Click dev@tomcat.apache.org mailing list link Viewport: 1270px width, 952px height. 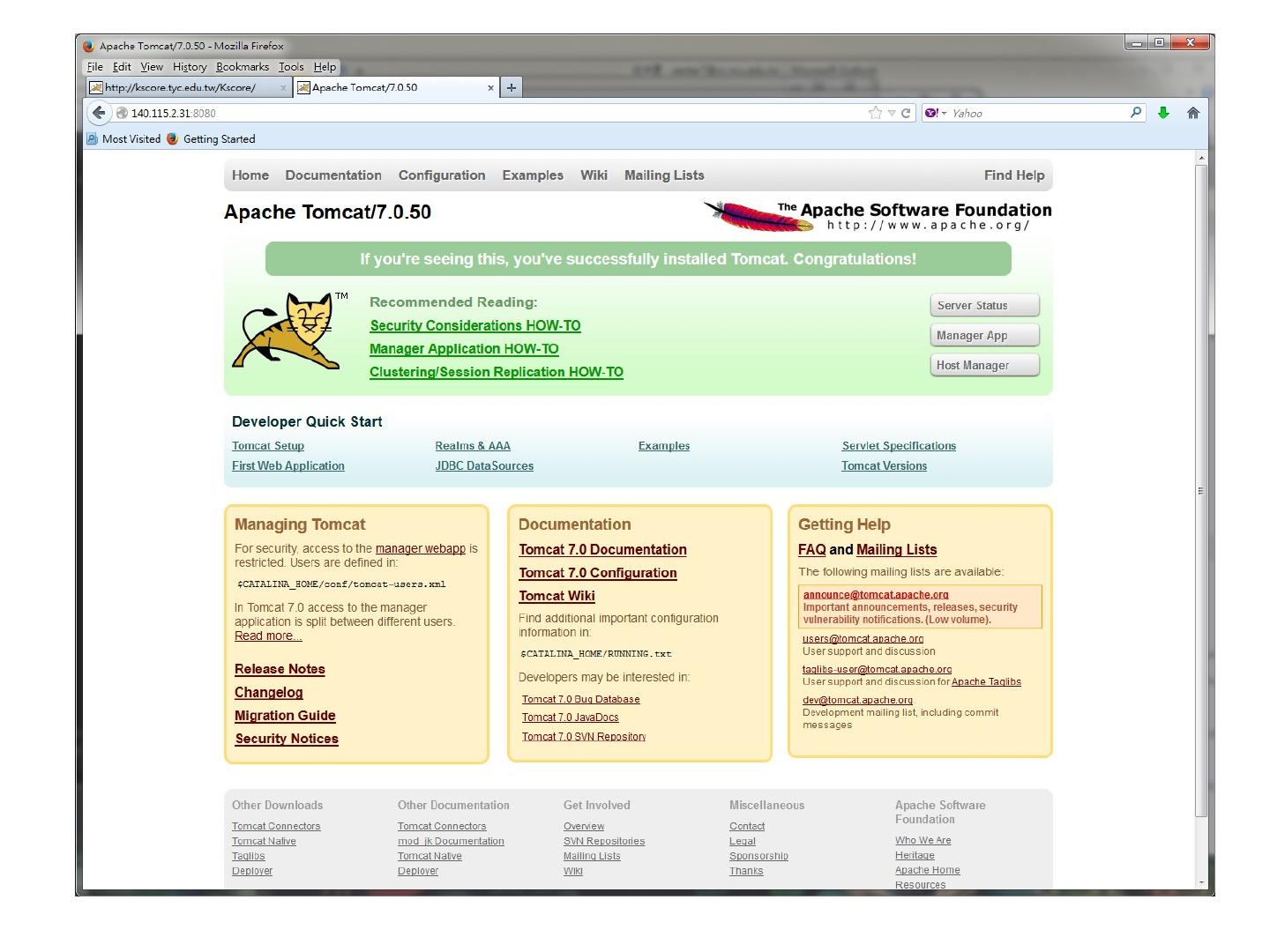coord(857,701)
